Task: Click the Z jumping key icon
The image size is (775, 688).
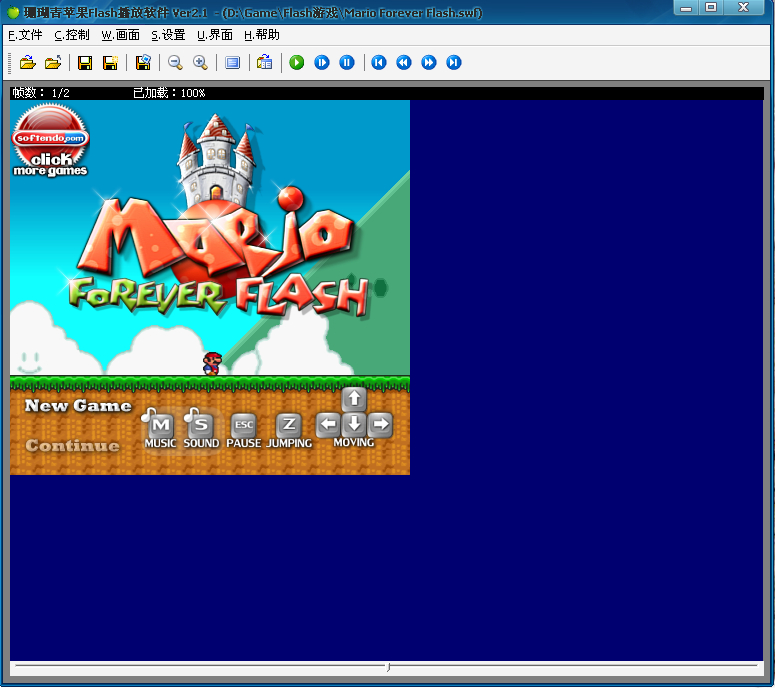Action: 289,425
